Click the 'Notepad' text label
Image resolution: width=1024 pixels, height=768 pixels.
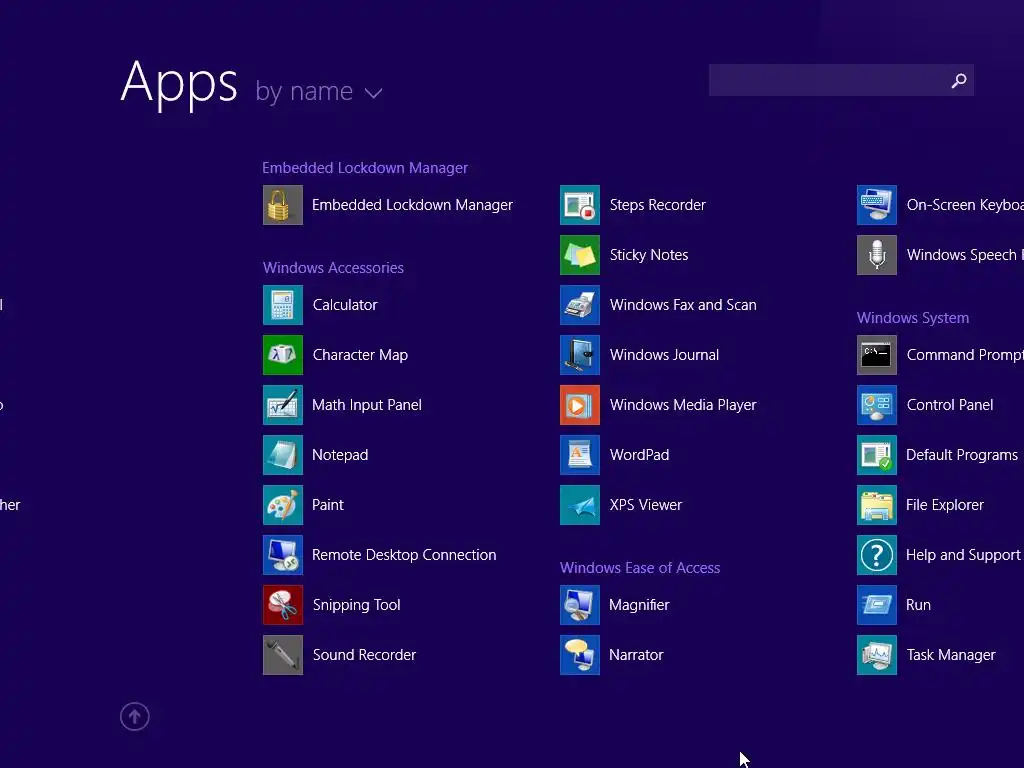point(340,455)
